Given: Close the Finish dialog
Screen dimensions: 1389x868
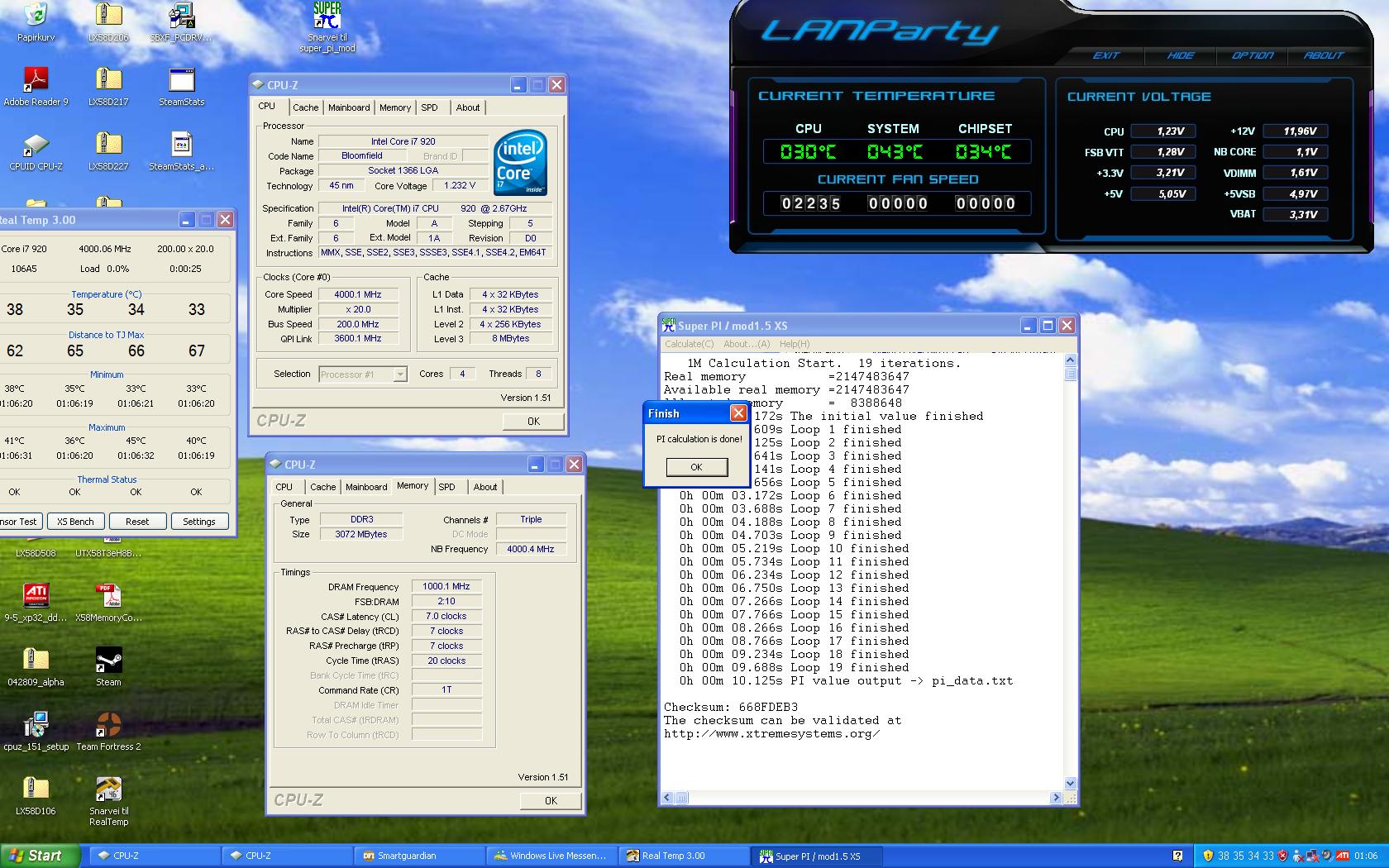Looking at the screenshot, I should 738,413.
